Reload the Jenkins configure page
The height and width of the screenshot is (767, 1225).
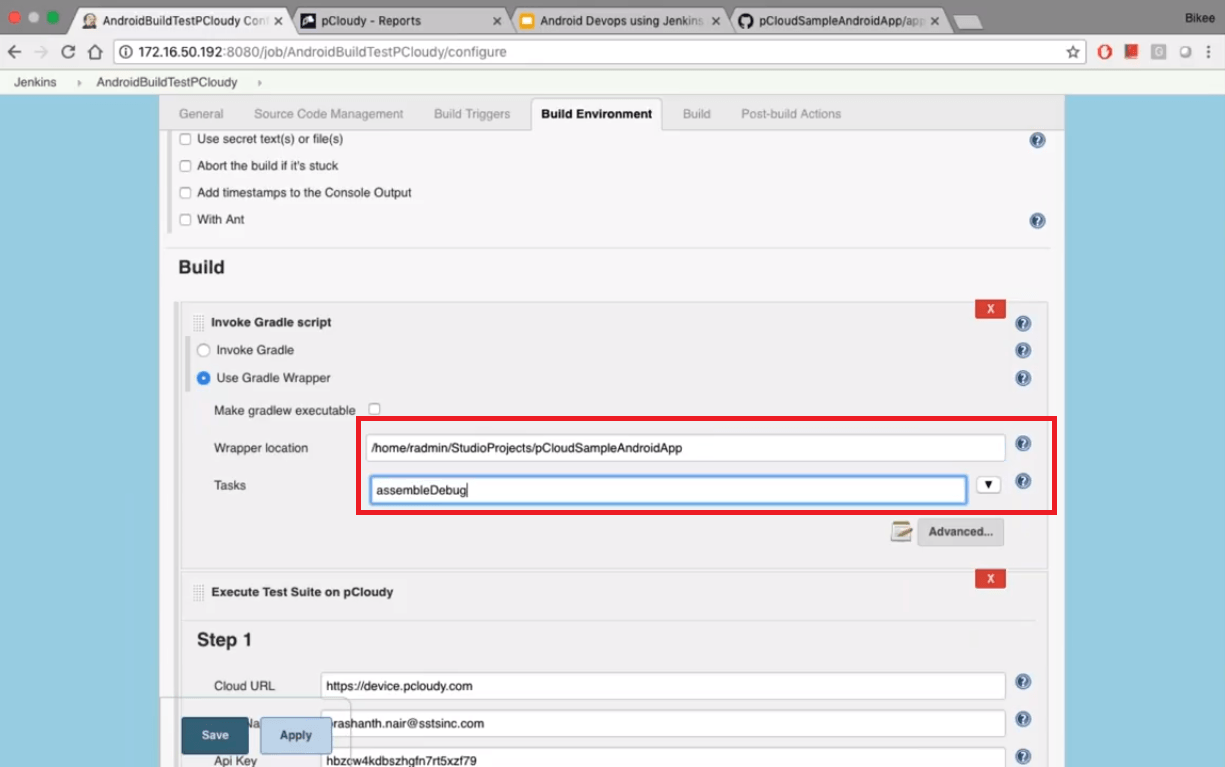click(x=68, y=52)
